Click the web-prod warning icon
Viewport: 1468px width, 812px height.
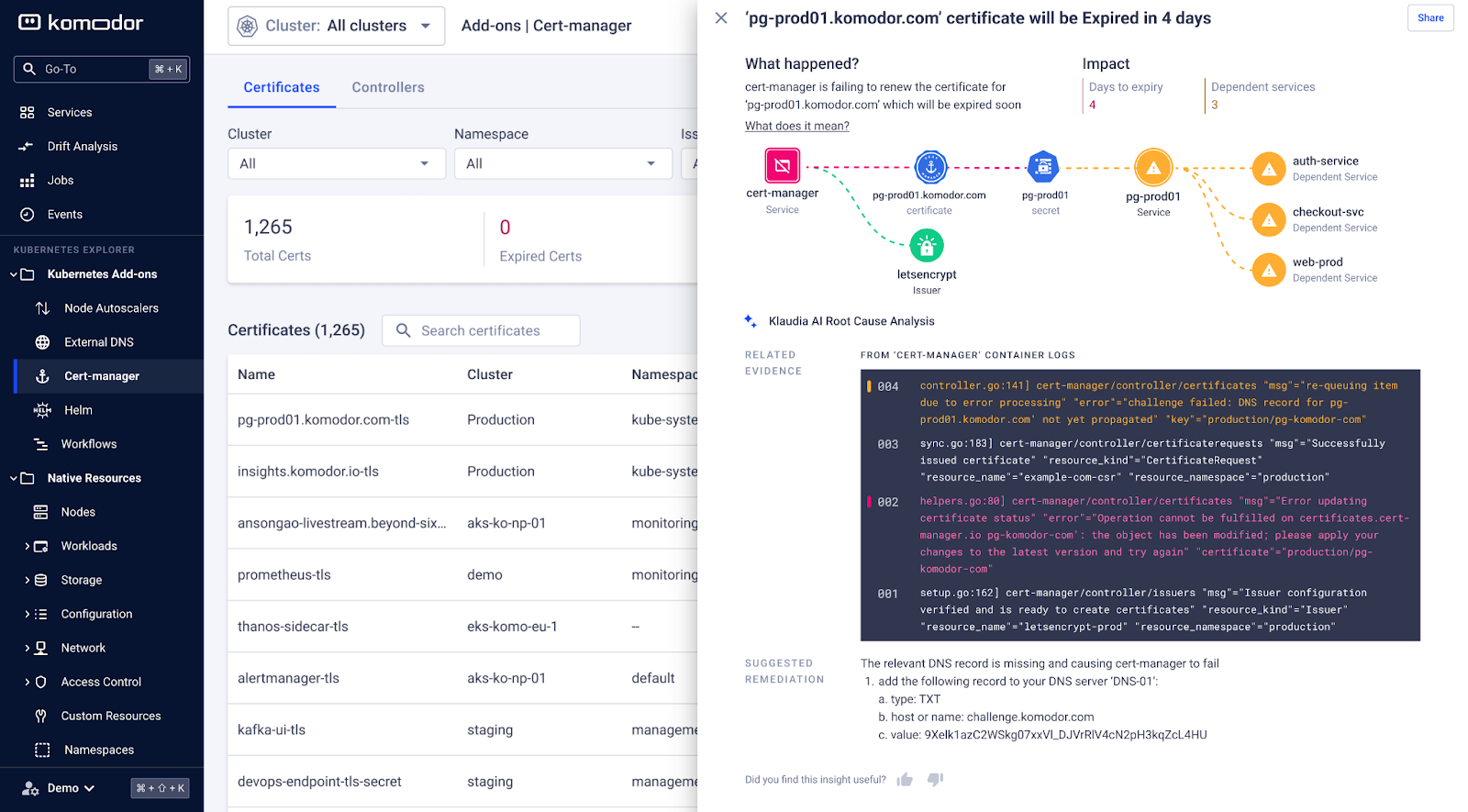(x=1269, y=270)
